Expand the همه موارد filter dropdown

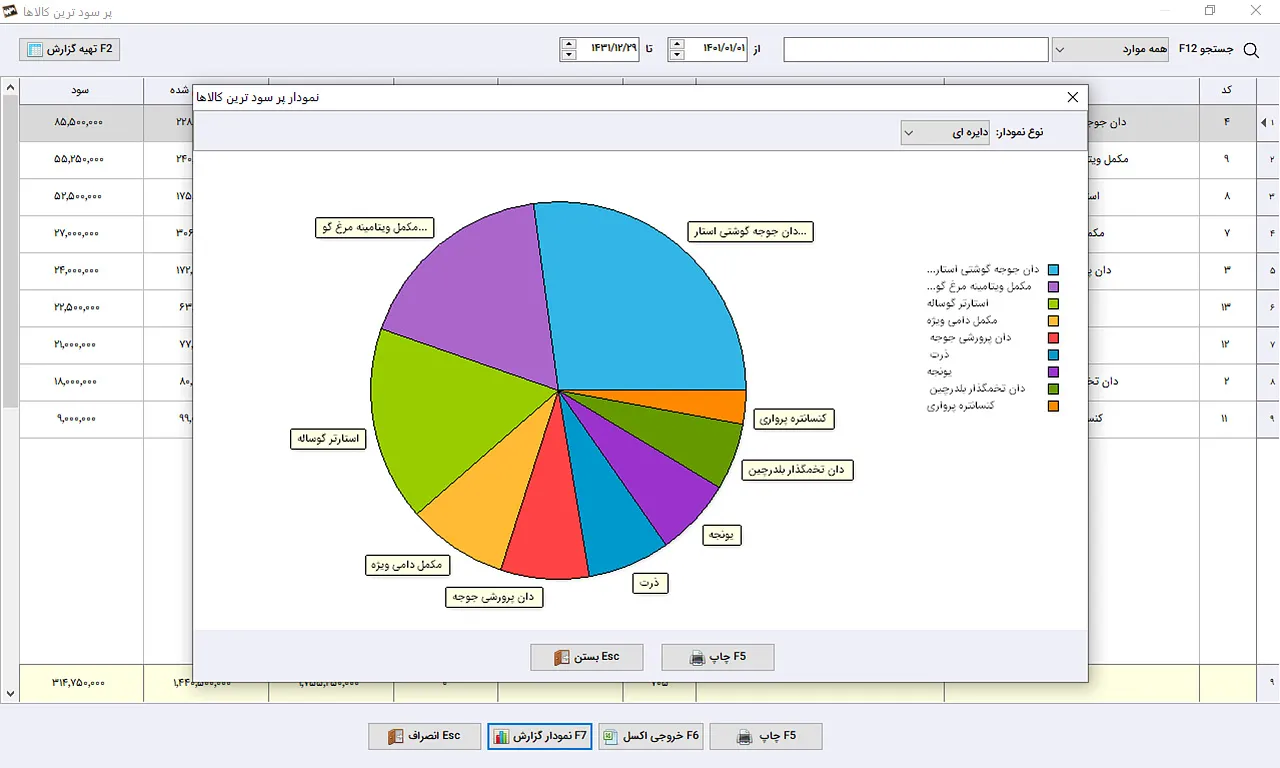pos(1110,49)
